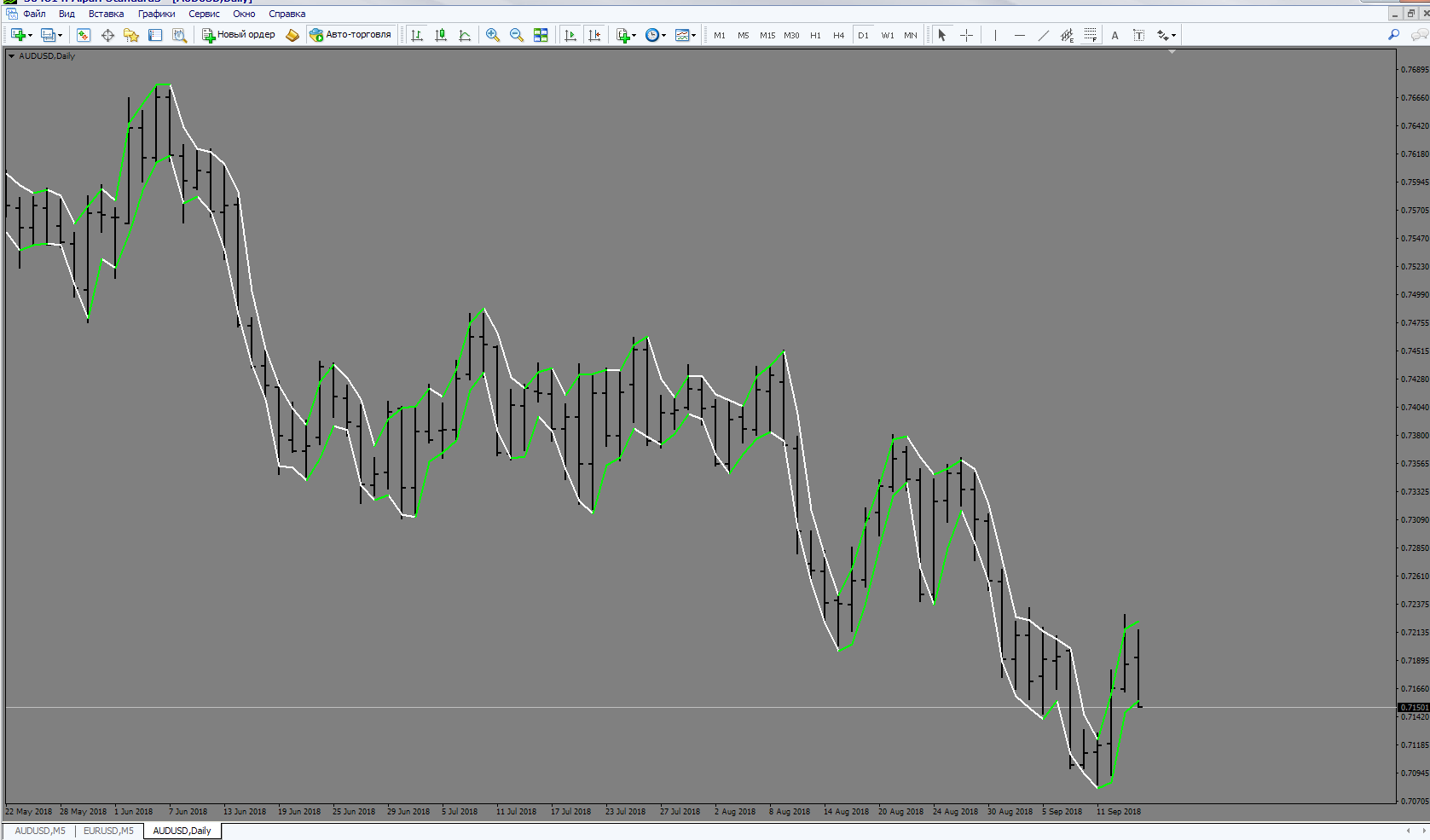Toggle the Авто-торговля button
1430x840 pixels.
(350, 35)
